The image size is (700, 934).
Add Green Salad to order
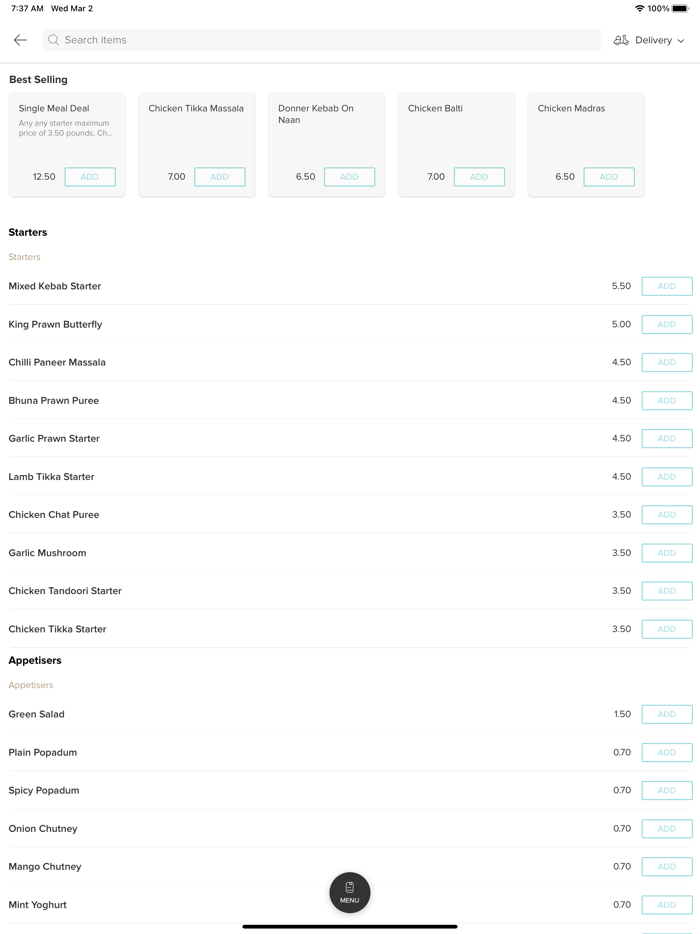pos(667,714)
